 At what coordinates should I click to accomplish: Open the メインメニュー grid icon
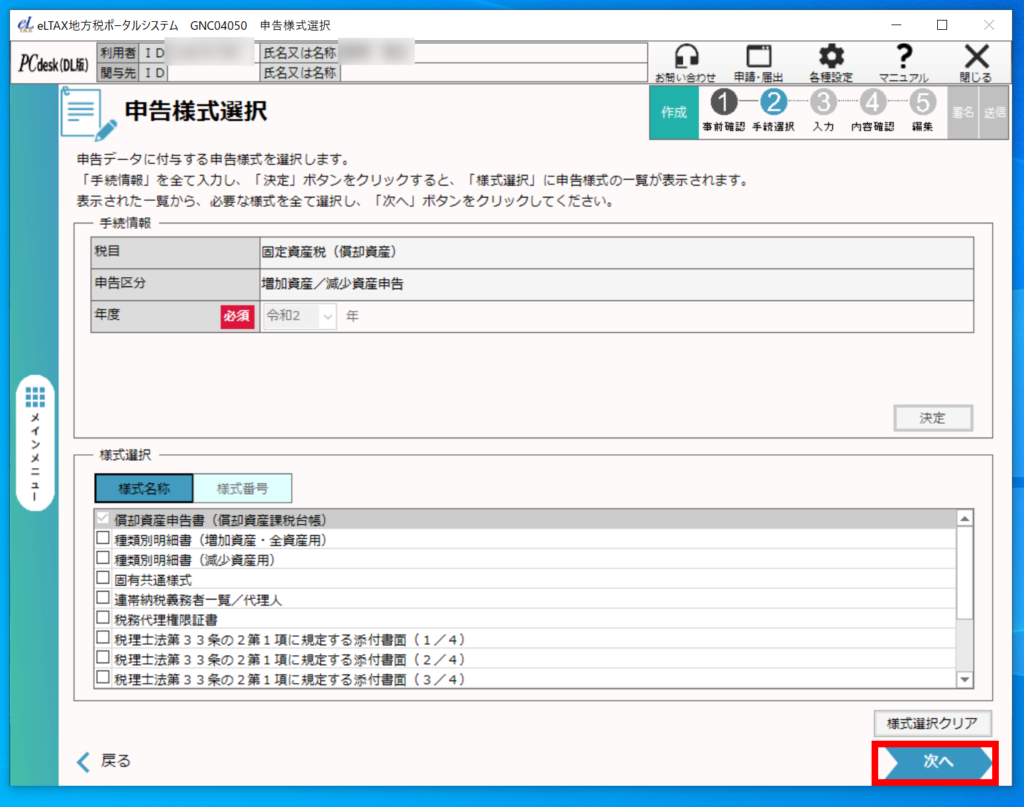point(36,396)
